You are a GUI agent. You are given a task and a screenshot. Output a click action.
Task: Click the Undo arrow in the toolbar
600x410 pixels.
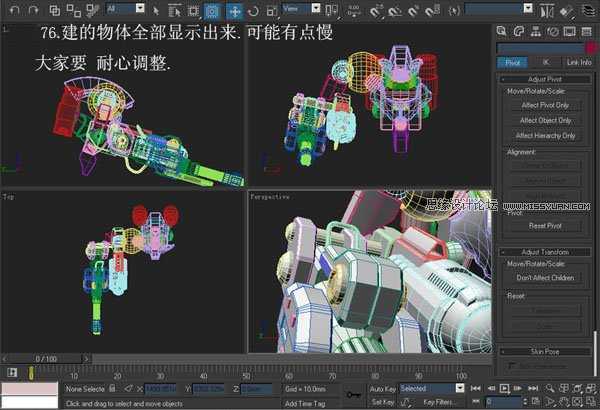(x=15, y=10)
